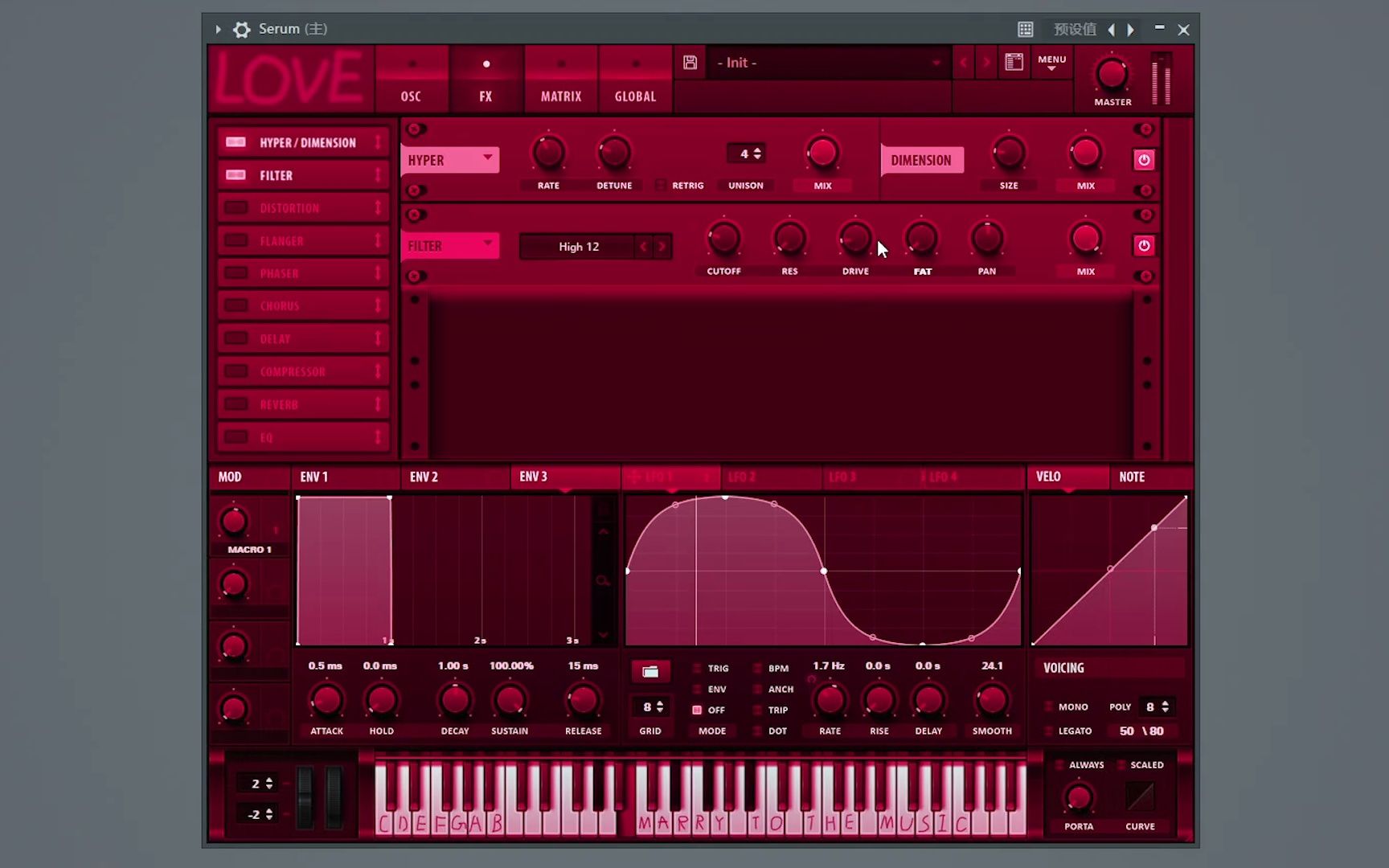The height and width of the screenshot is (868, 1389).
Task: Go to the previous FL preset arrow
Action: (x=1111, y=30)
